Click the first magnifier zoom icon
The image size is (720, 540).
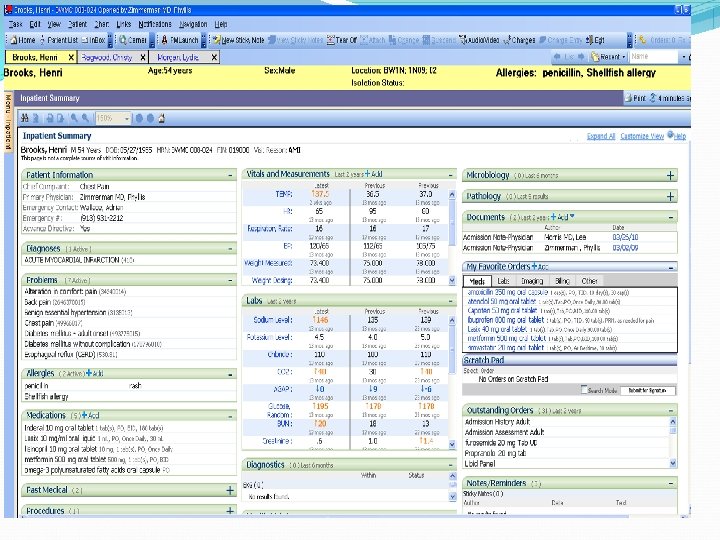coord(73,118)
